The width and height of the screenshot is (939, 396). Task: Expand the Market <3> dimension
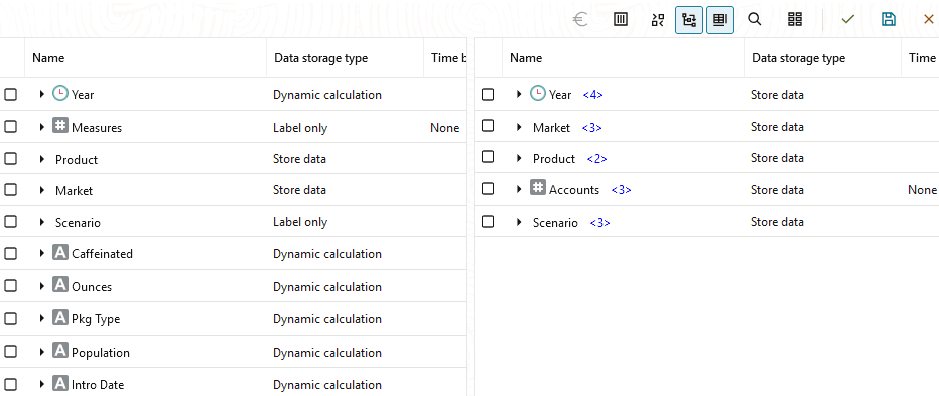[x=519, y=127]
